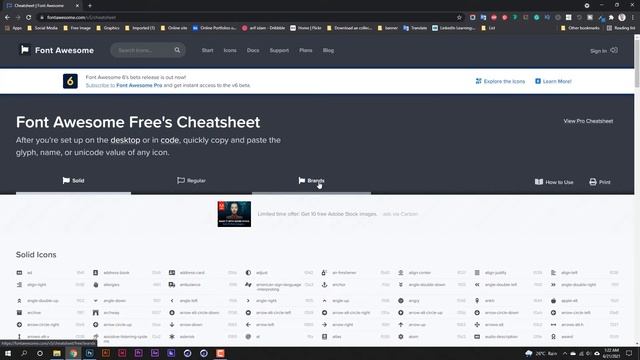Viewport: 640px width, 360px height.
Task: Click the Adobe Stock ad thumbnail
Action: (x=234, y=214)
